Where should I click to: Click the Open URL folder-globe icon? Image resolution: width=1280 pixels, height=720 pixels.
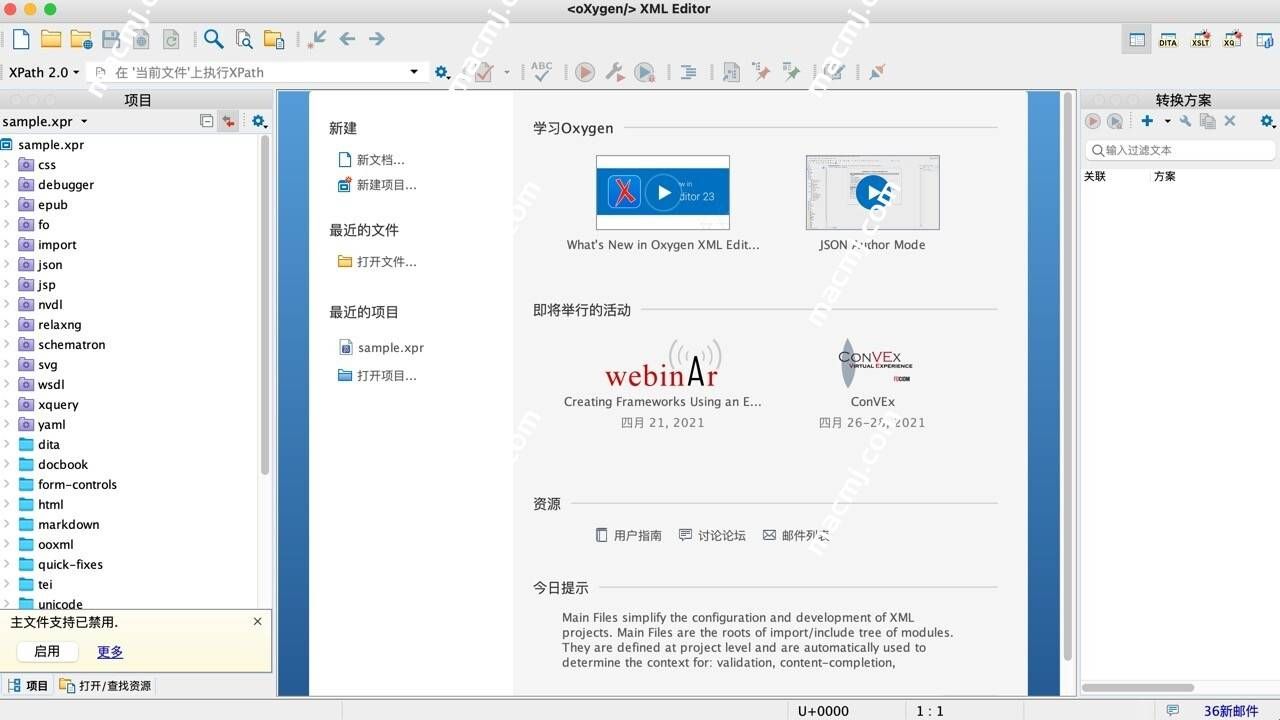[x=81, y=39]
